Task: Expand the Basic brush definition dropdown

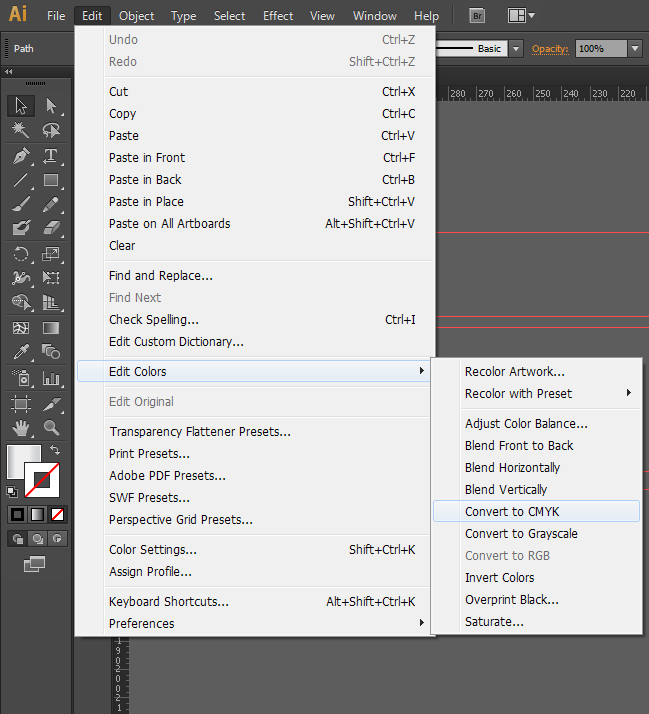Action: [516, 48]
